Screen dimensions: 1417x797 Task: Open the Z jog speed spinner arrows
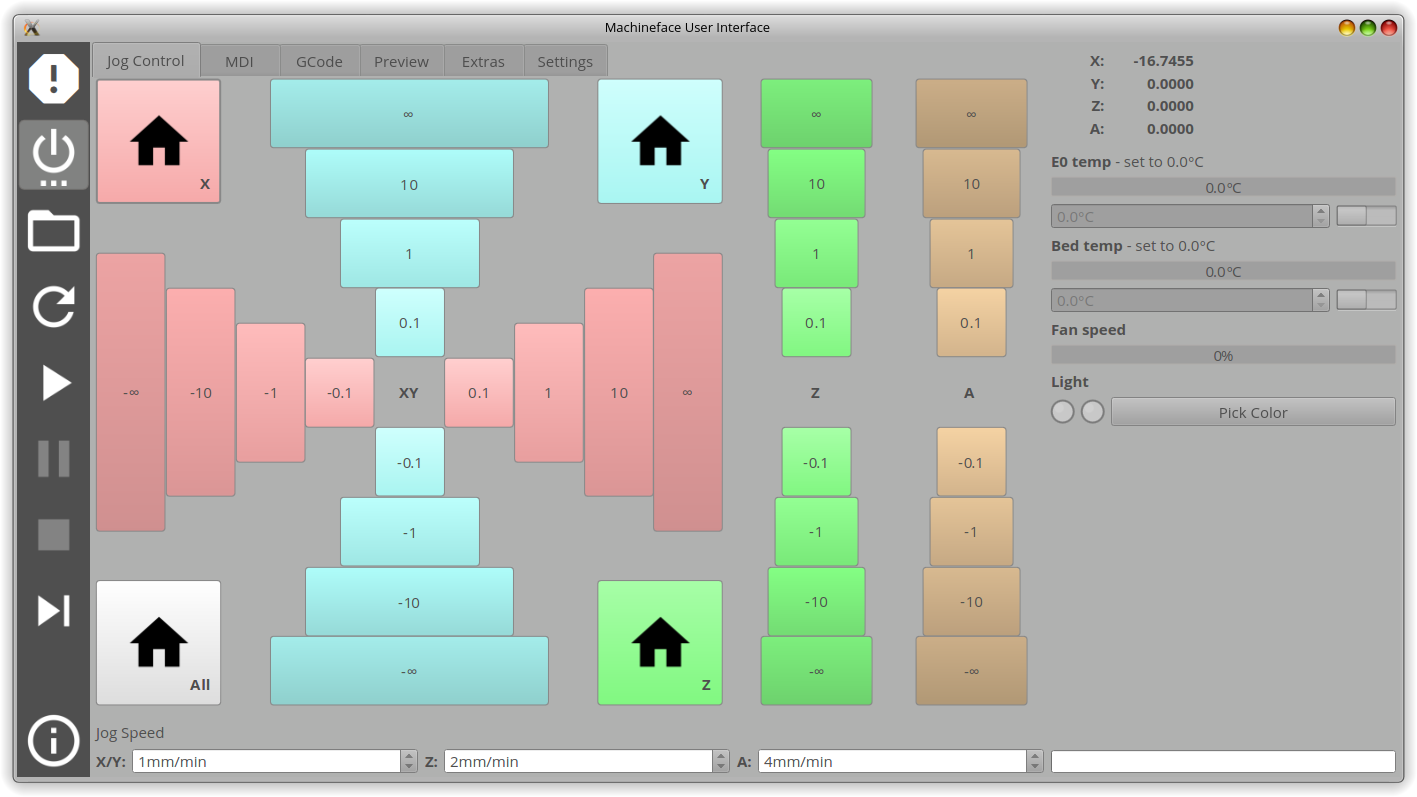721,762
